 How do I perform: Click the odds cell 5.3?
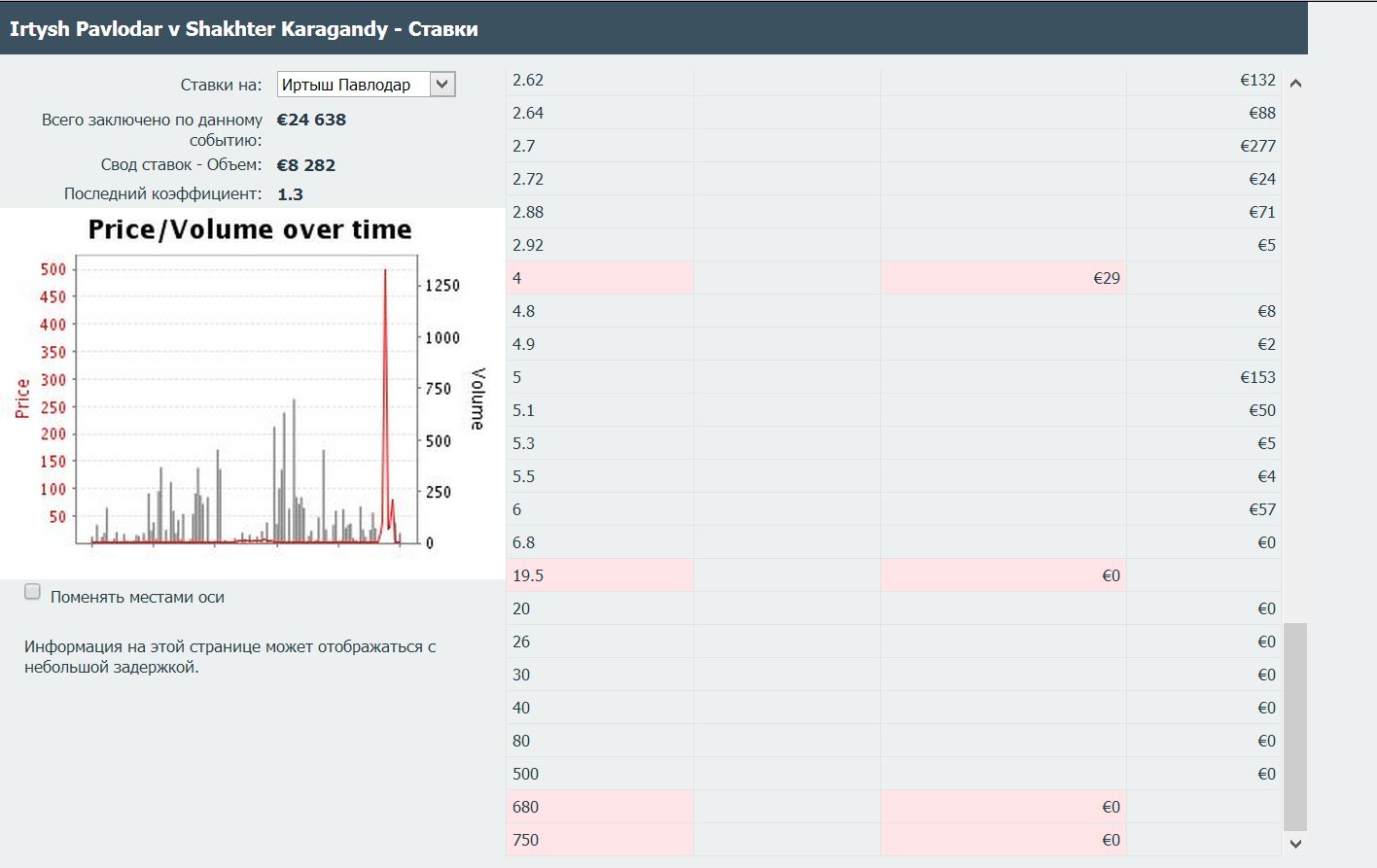(600, 443)
